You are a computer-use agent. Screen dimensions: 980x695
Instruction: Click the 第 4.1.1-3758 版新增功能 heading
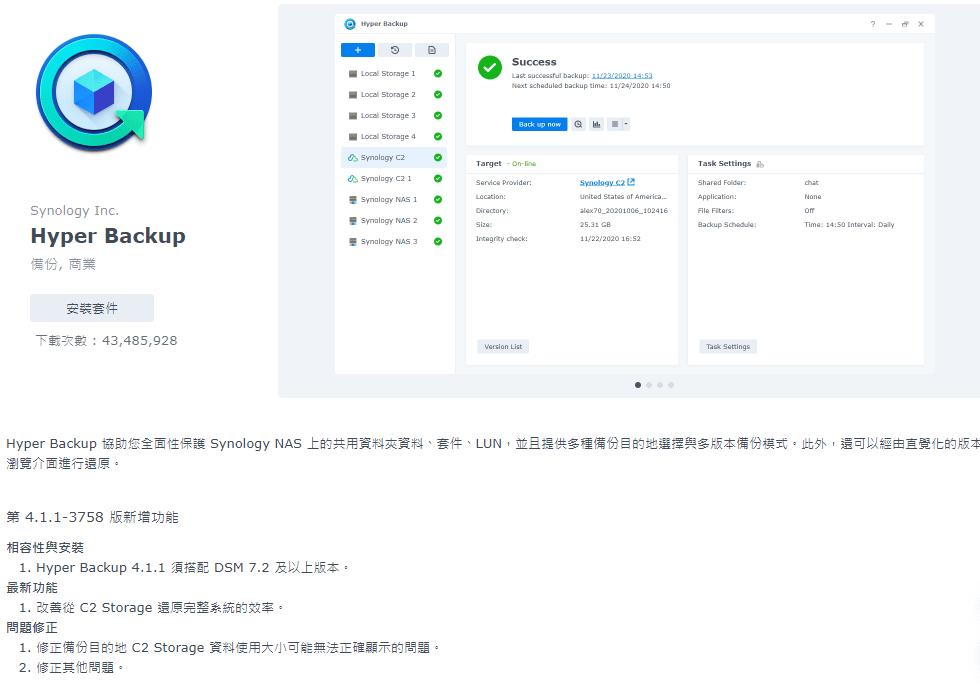[92, 518]
